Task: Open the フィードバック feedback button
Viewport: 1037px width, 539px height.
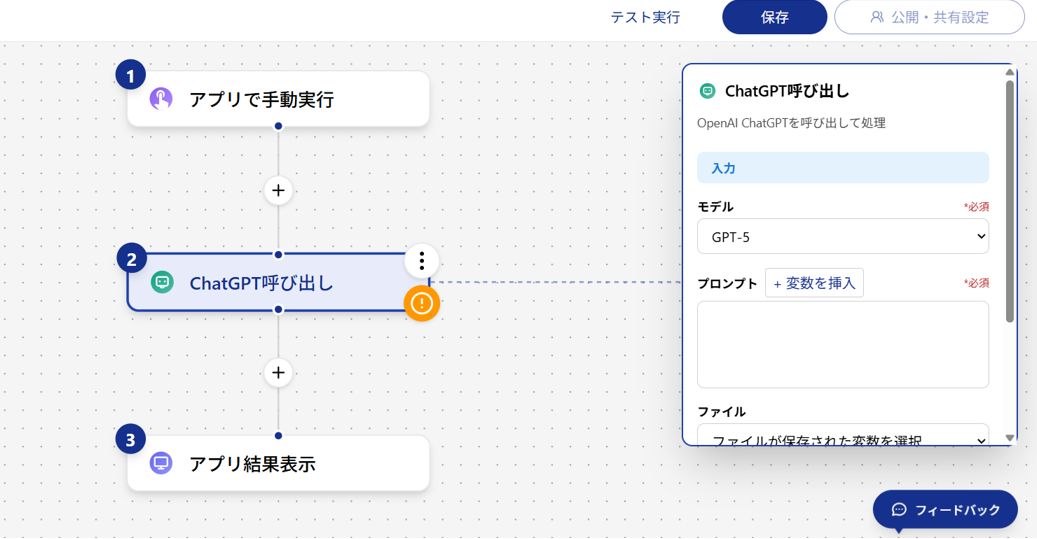Action: click(x=945, y=510)
